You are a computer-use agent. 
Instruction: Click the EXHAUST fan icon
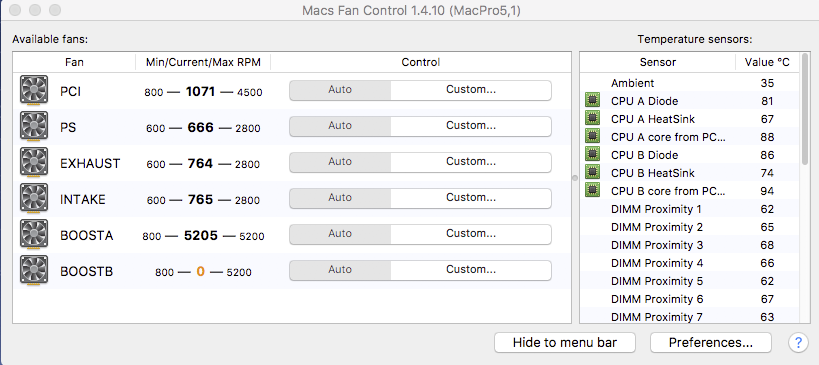point(34,162)
